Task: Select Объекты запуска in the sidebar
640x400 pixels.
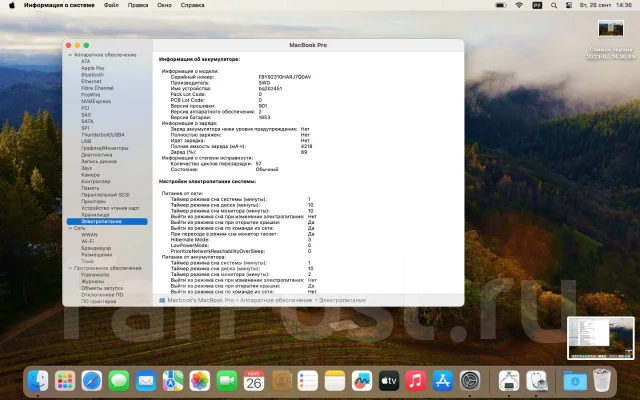Action: click(x=102, y=288)
